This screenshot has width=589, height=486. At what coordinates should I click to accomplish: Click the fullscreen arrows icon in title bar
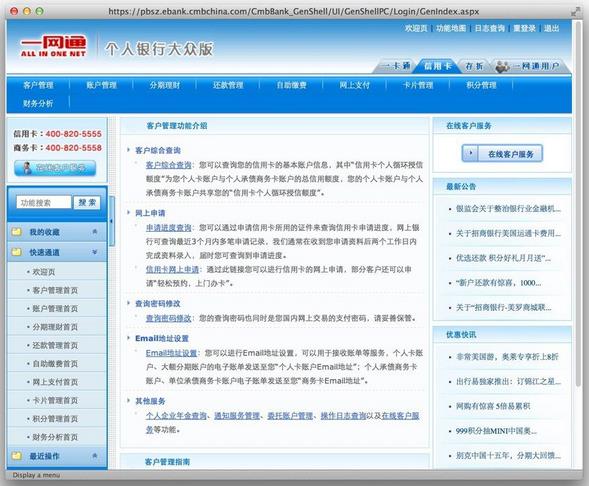575,12
